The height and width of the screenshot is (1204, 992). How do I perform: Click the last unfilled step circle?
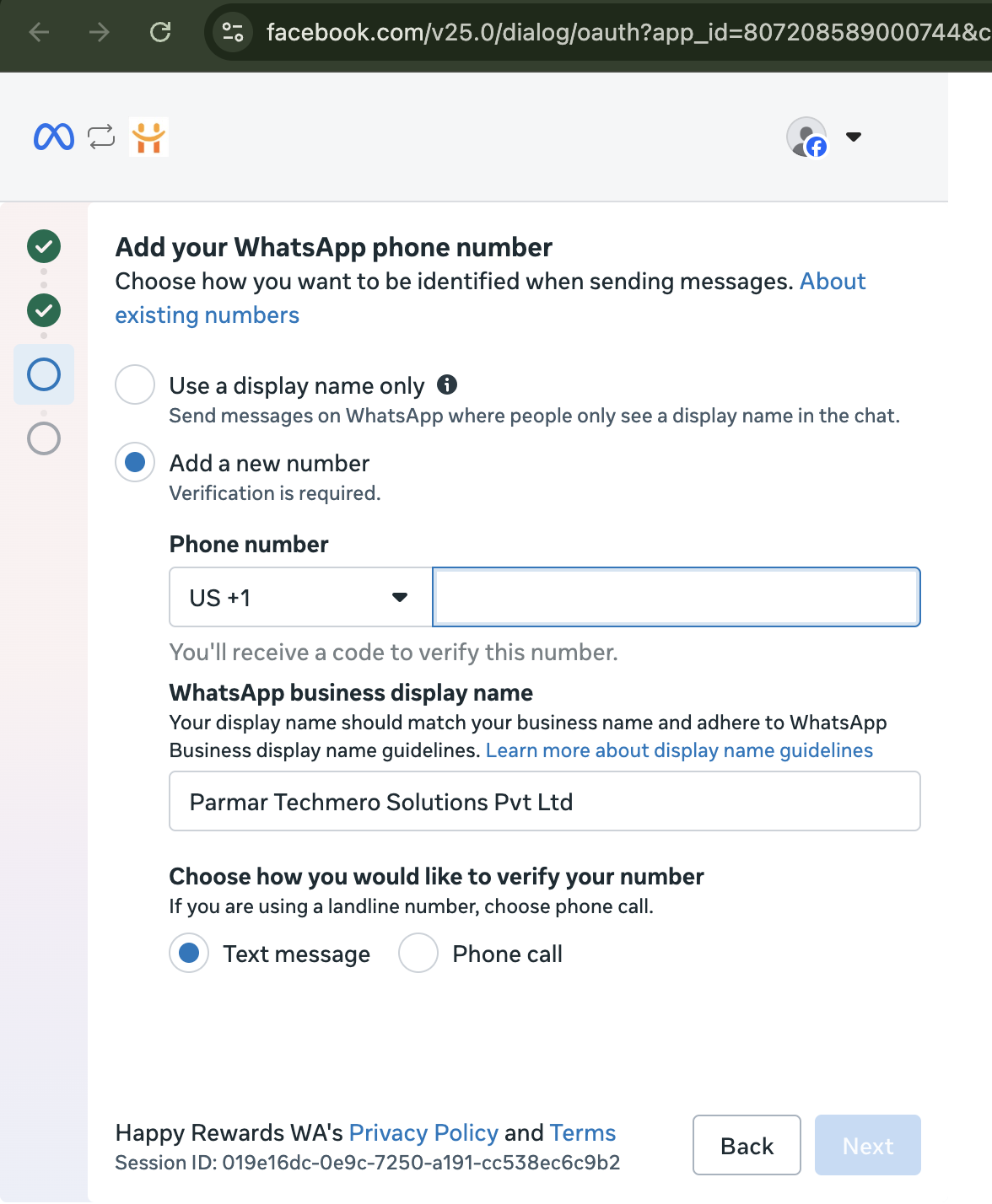[44, 438]
